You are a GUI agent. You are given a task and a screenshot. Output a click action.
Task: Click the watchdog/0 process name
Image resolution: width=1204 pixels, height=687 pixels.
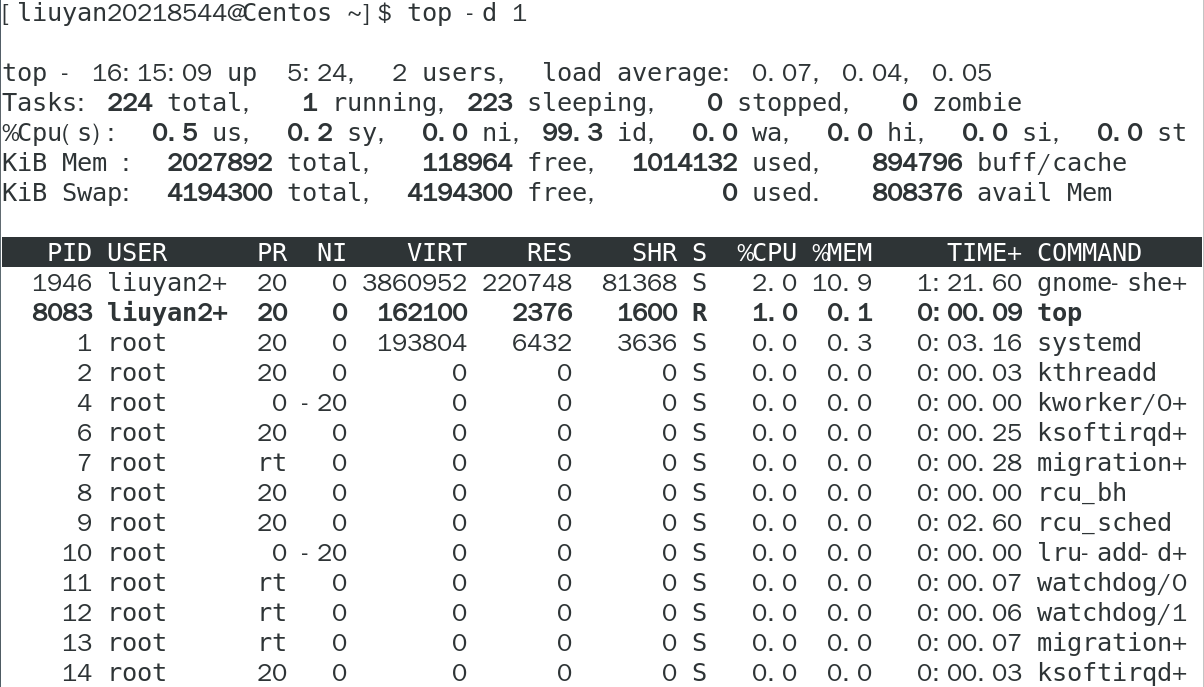coord(1111,583)
